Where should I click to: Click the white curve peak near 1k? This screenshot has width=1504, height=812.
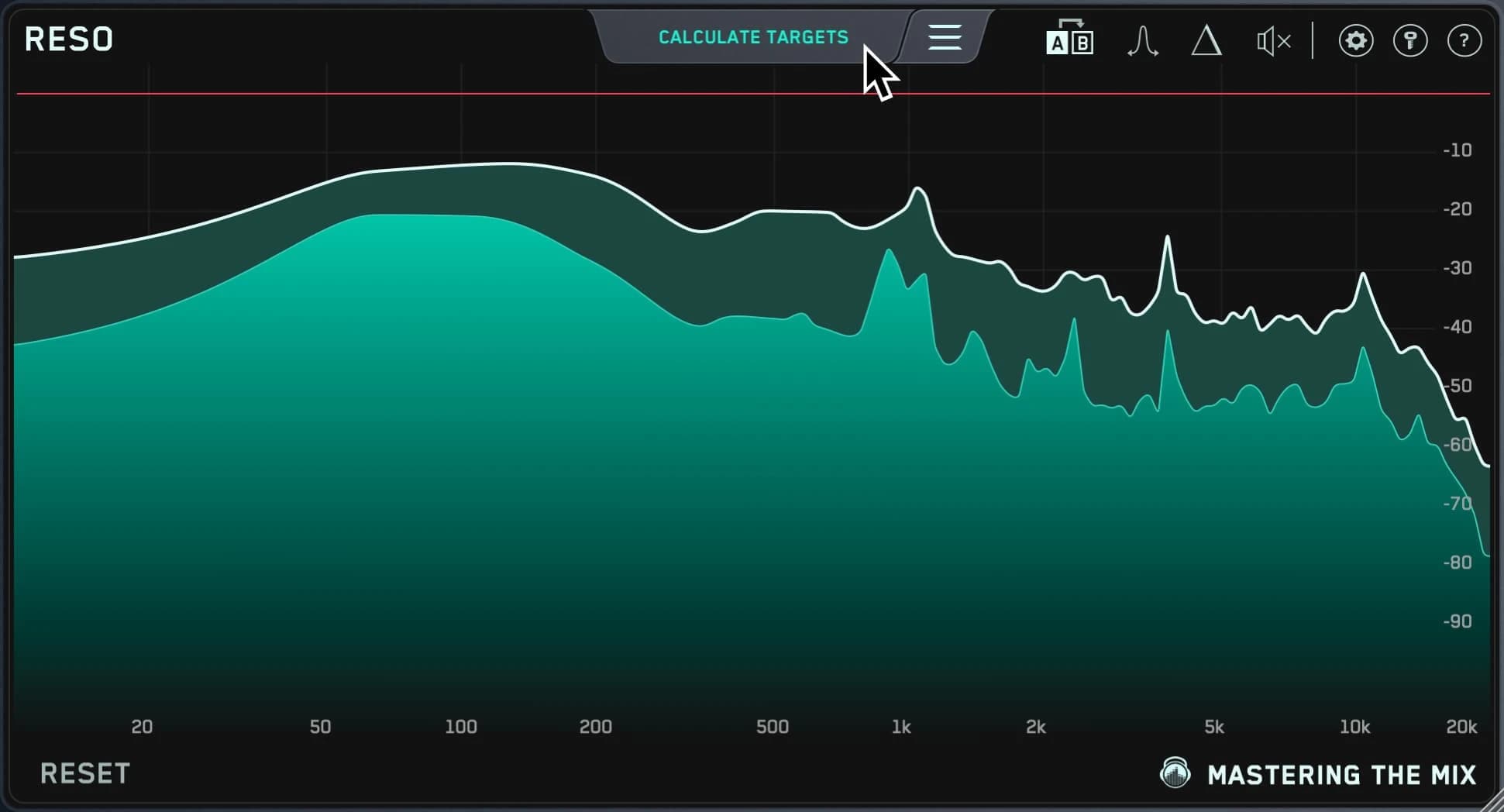point(918,188)
